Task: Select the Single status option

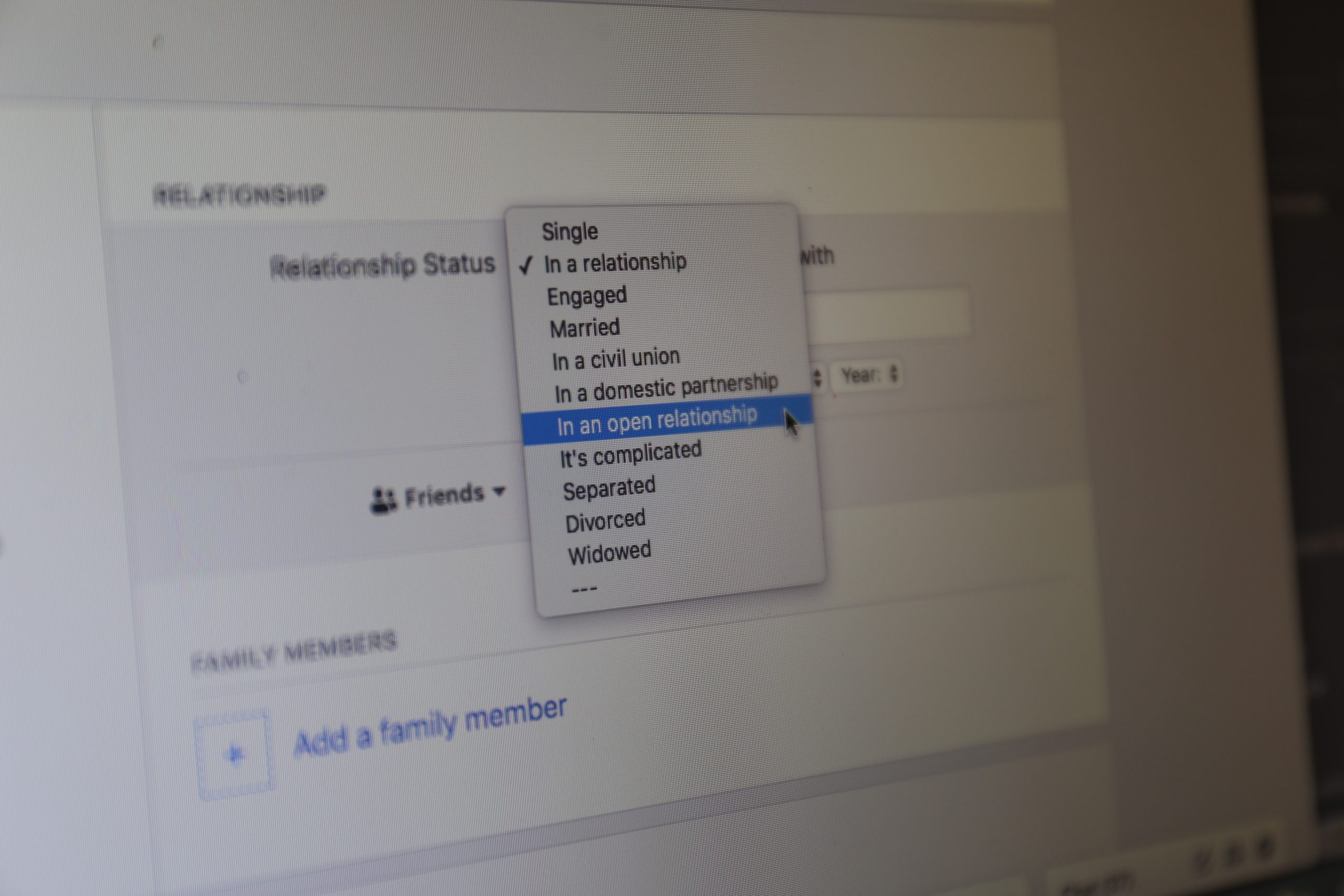Action: 570,231
